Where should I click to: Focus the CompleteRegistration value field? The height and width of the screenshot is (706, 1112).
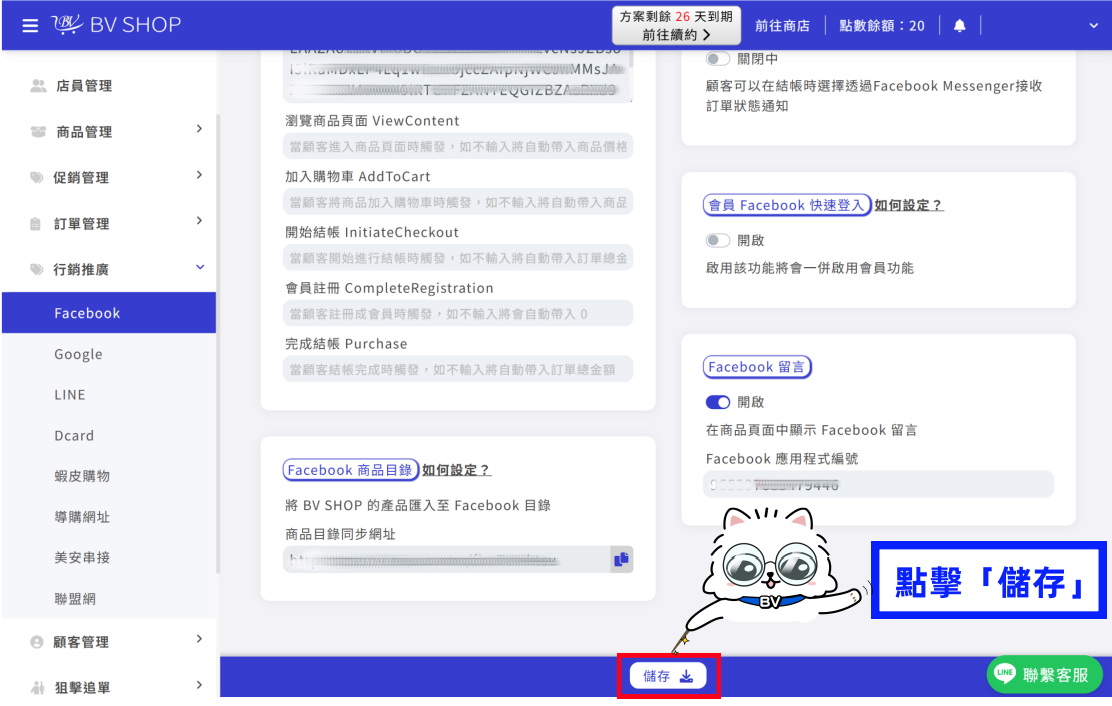[x=458, y=313]
